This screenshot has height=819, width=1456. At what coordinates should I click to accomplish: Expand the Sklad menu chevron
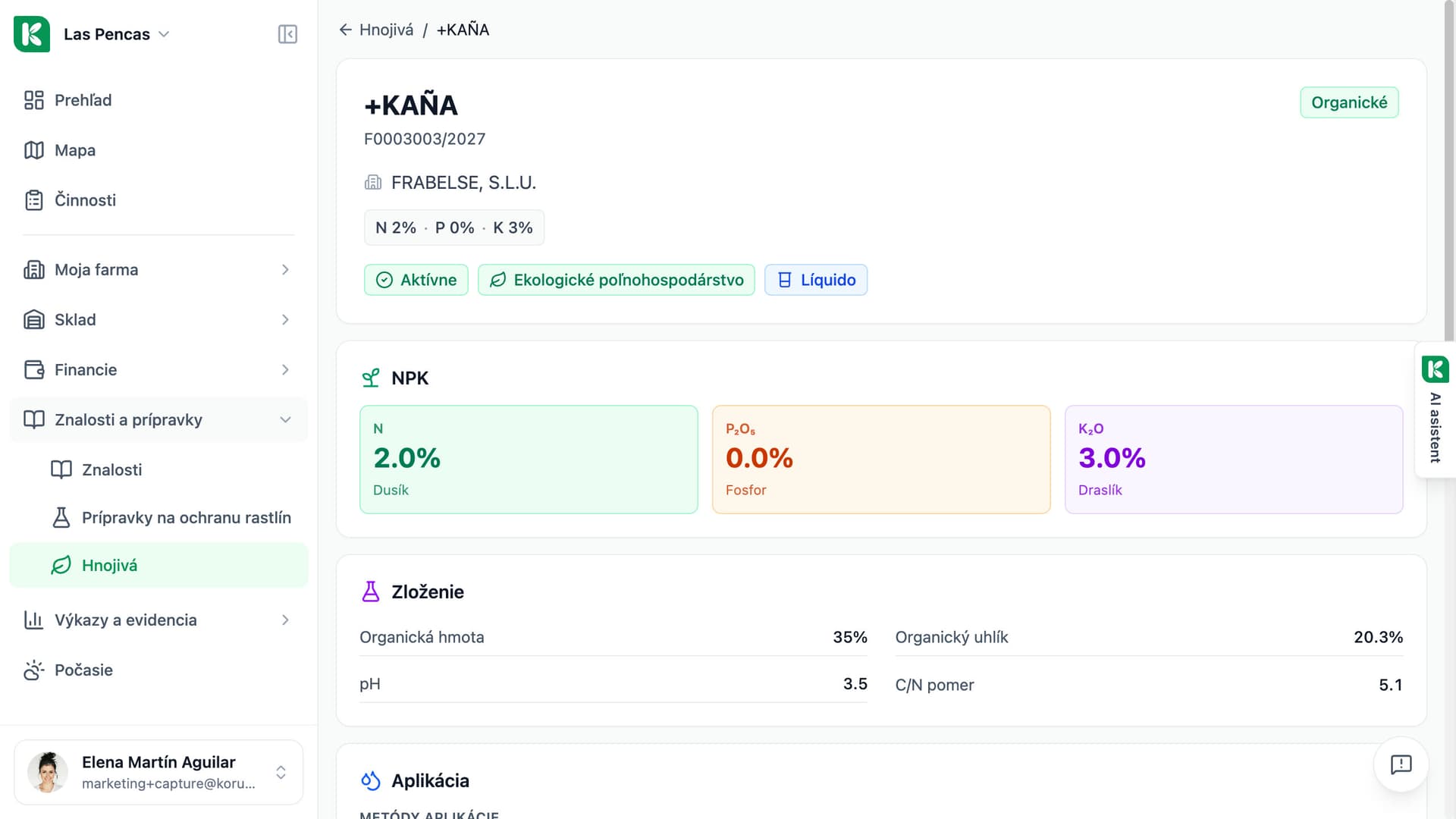coord(285,320)
